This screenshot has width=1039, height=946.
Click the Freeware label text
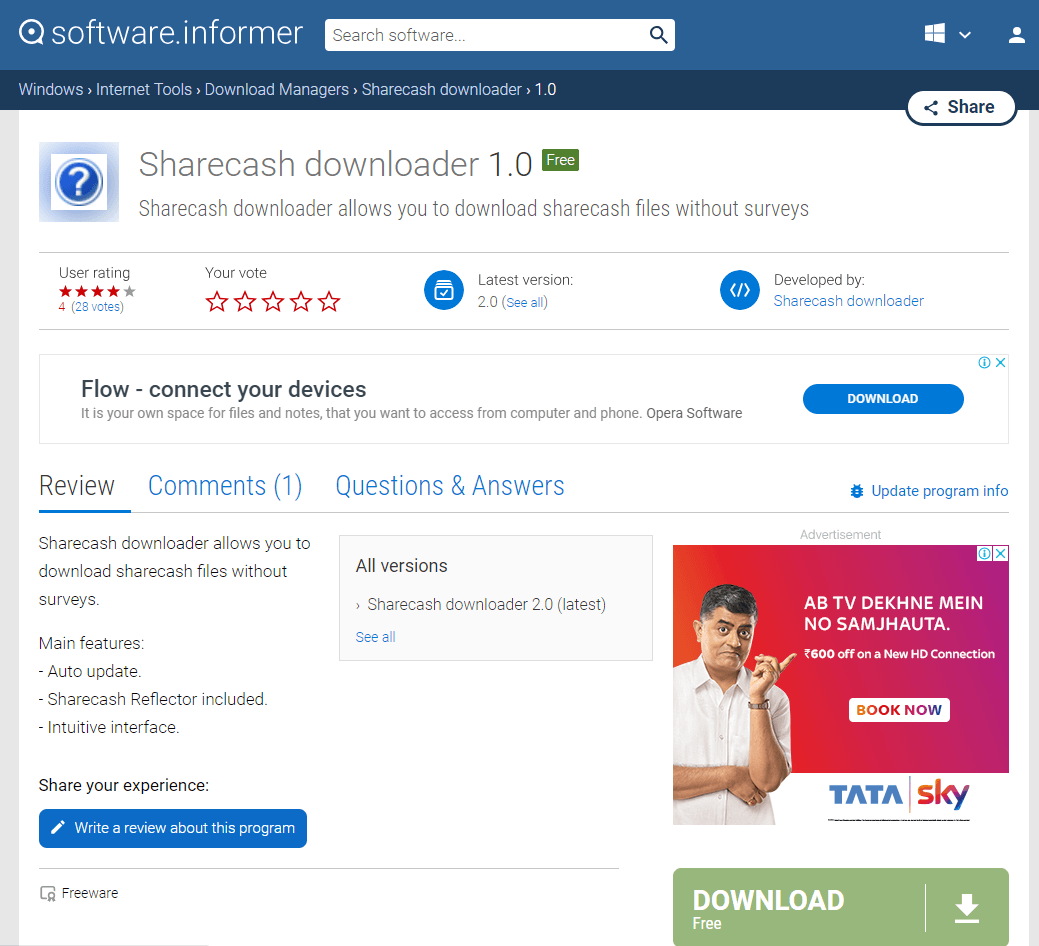[90, 893]
